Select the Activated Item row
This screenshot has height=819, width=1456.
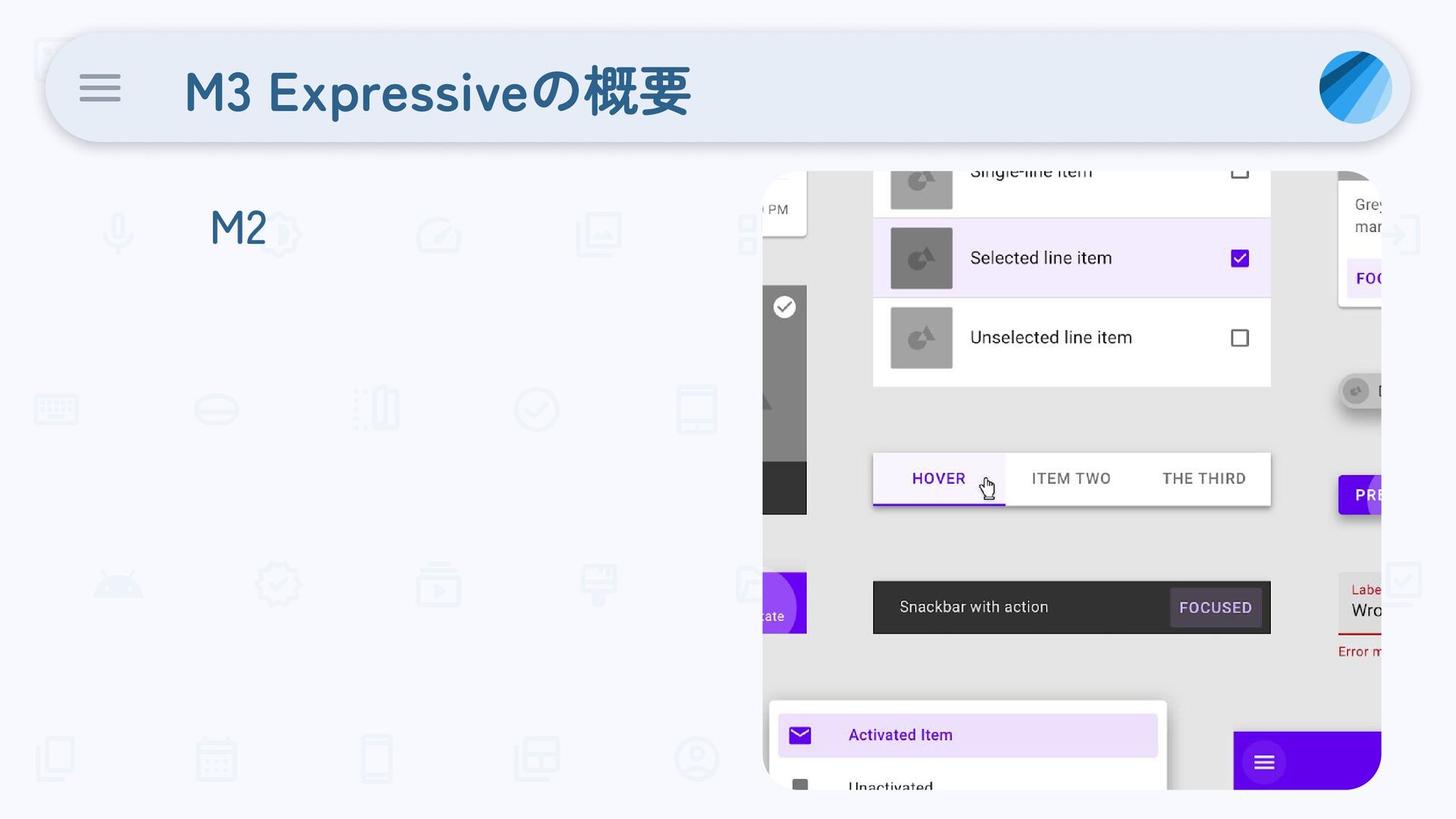pyautogui.click(x=968, y=735)
